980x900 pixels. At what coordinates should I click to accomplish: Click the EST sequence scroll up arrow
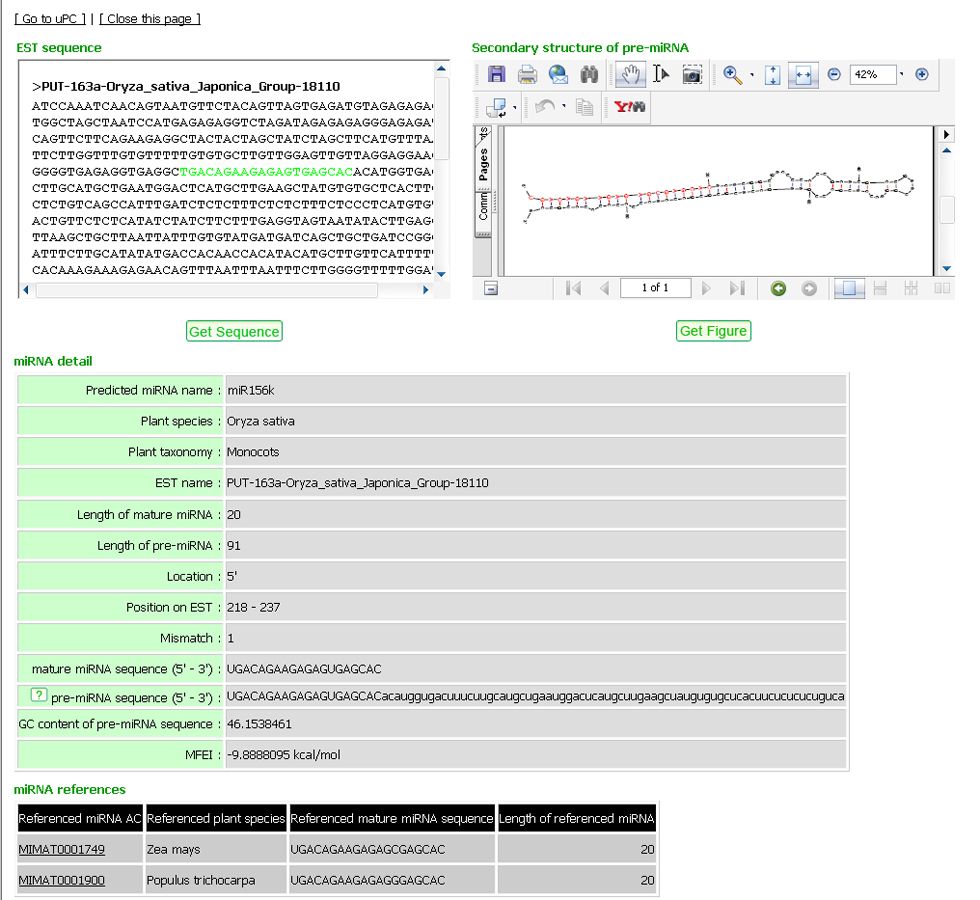pos(441,68)
